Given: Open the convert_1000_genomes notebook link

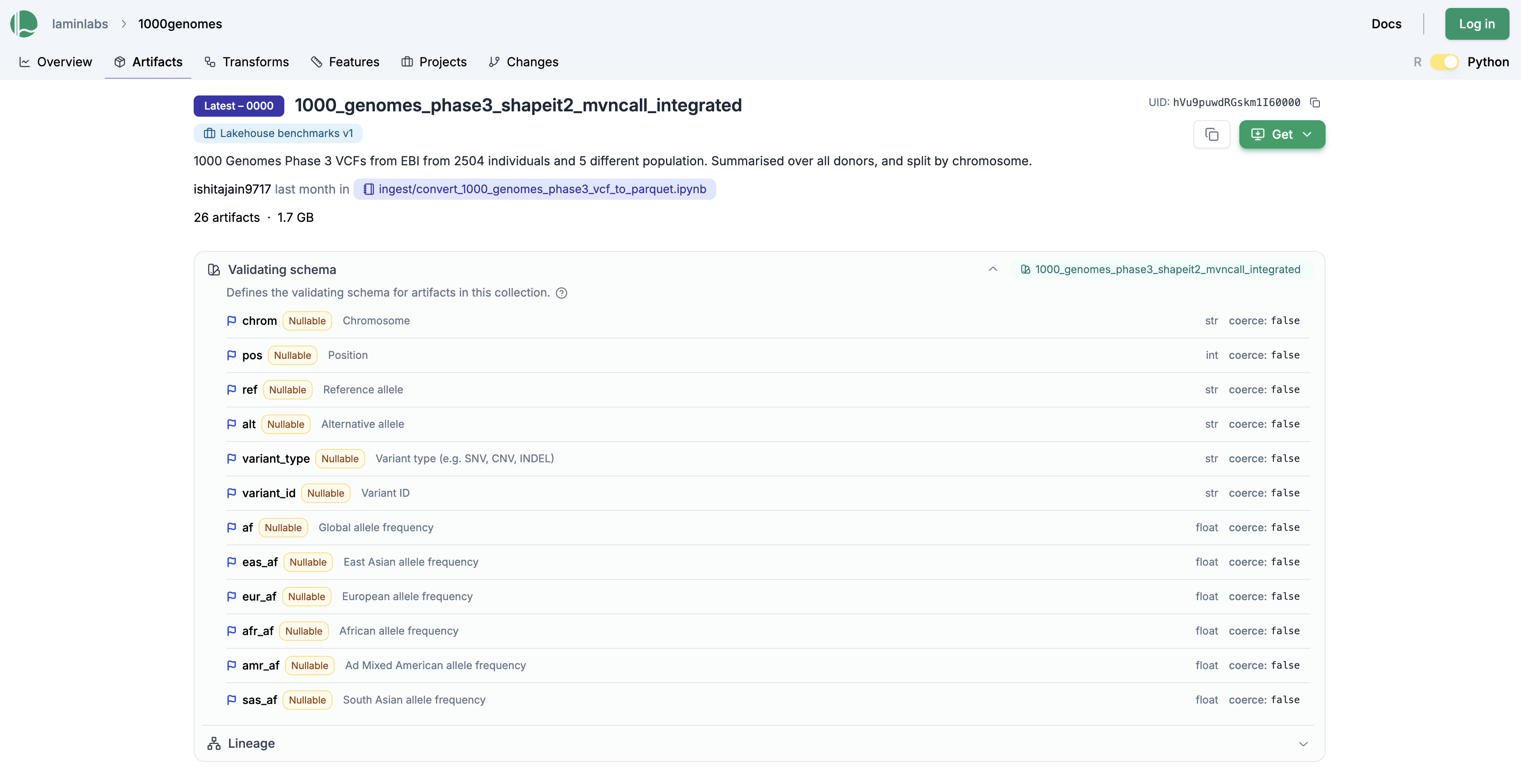Looking at the screenshot, I should (x=535, y=189).
